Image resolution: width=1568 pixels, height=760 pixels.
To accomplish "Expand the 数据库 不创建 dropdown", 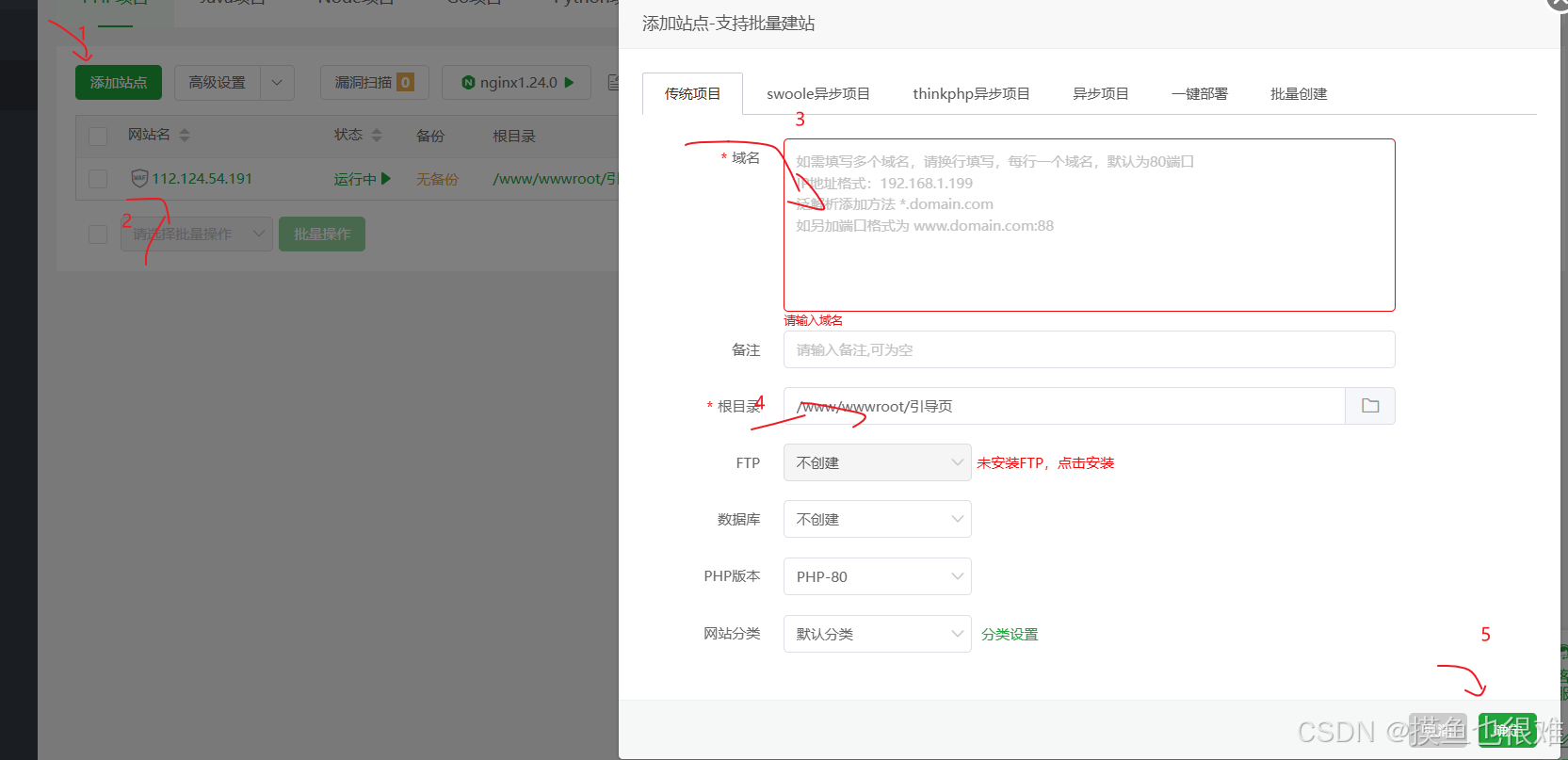I will pyautogui.click(x=877, y=519).
